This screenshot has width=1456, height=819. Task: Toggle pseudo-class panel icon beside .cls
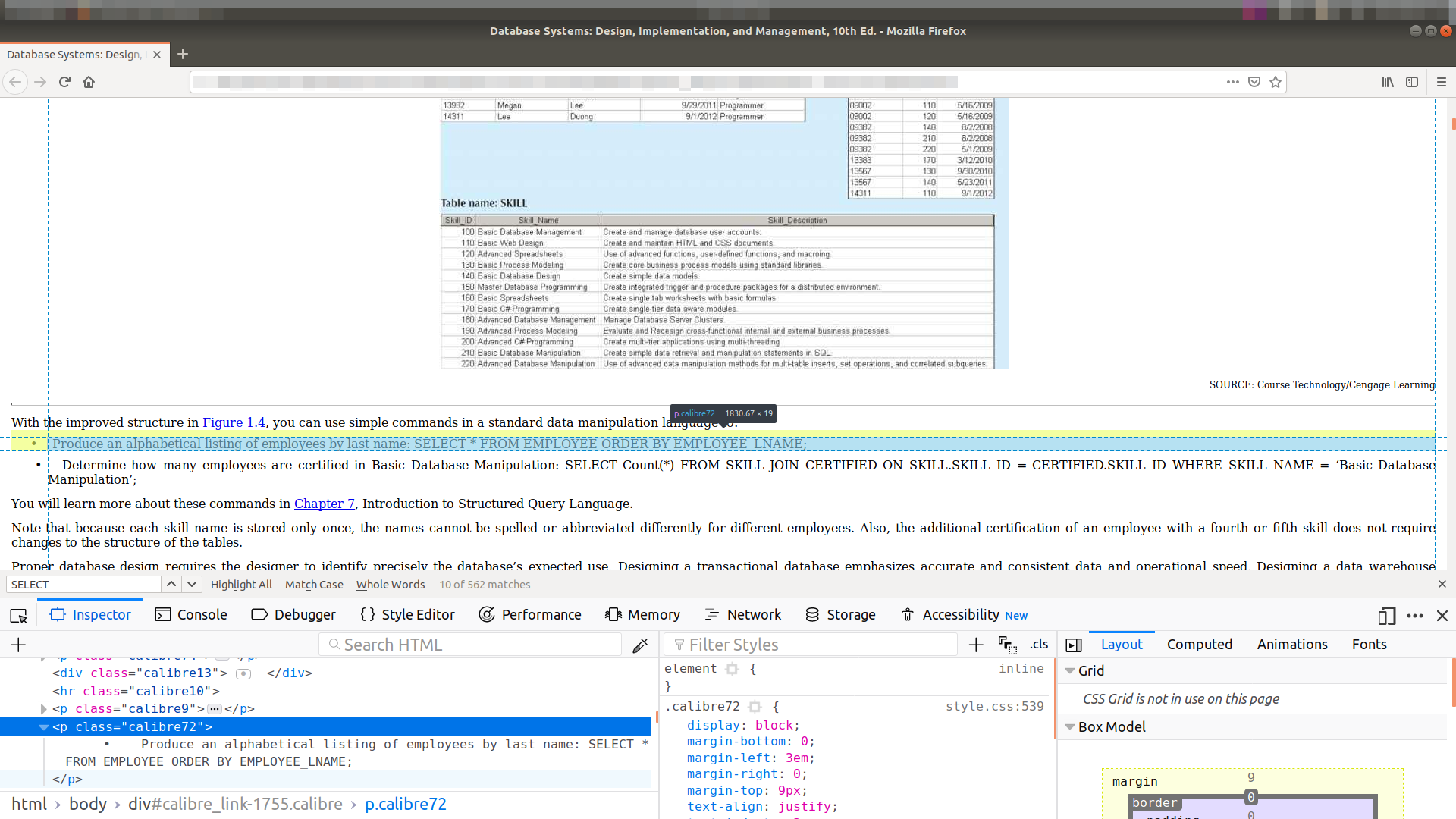(1007, 645)
